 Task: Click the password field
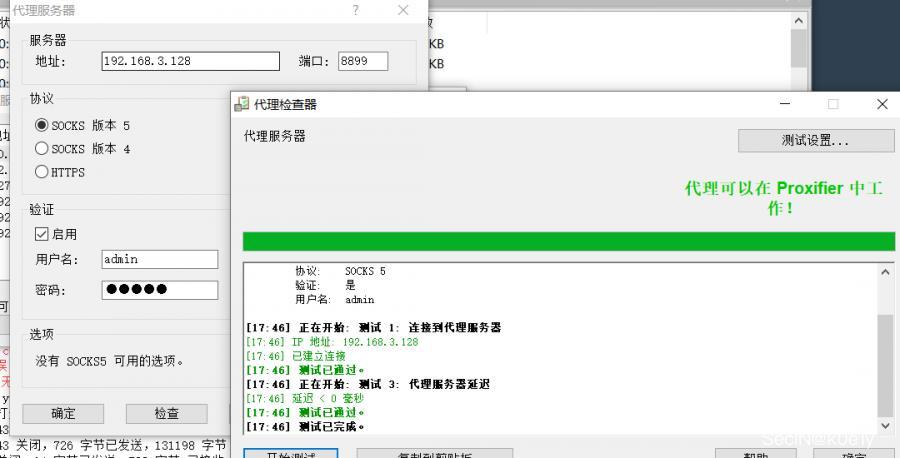point(159,290)
